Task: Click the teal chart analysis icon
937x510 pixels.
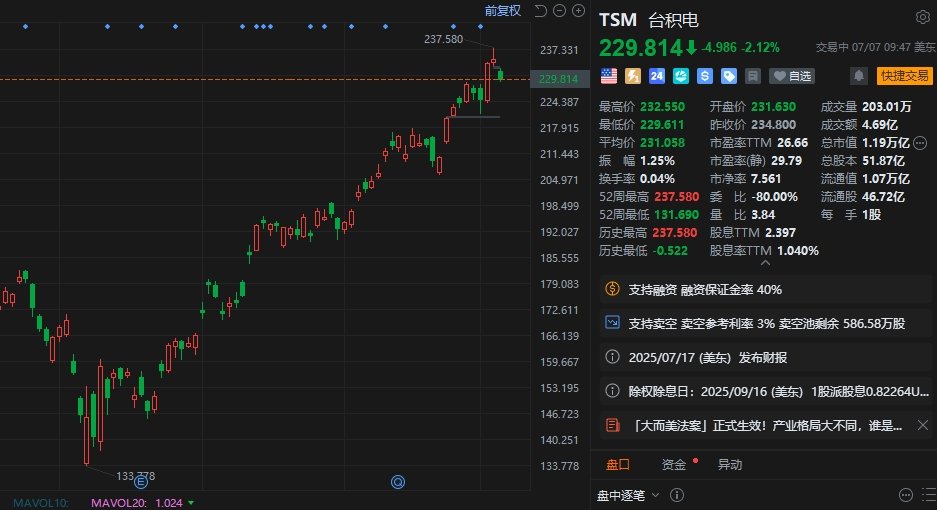Action: point(681,76)
